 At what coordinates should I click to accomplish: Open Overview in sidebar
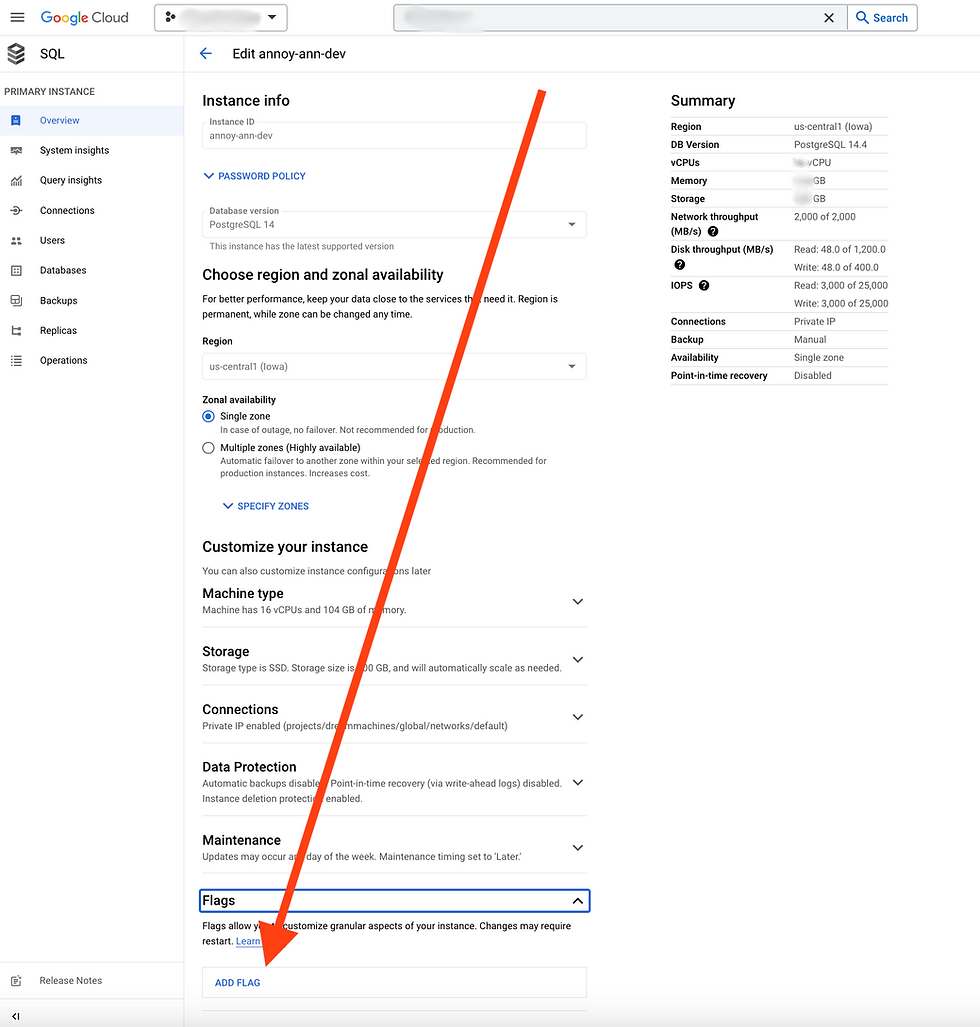[60, 121]
